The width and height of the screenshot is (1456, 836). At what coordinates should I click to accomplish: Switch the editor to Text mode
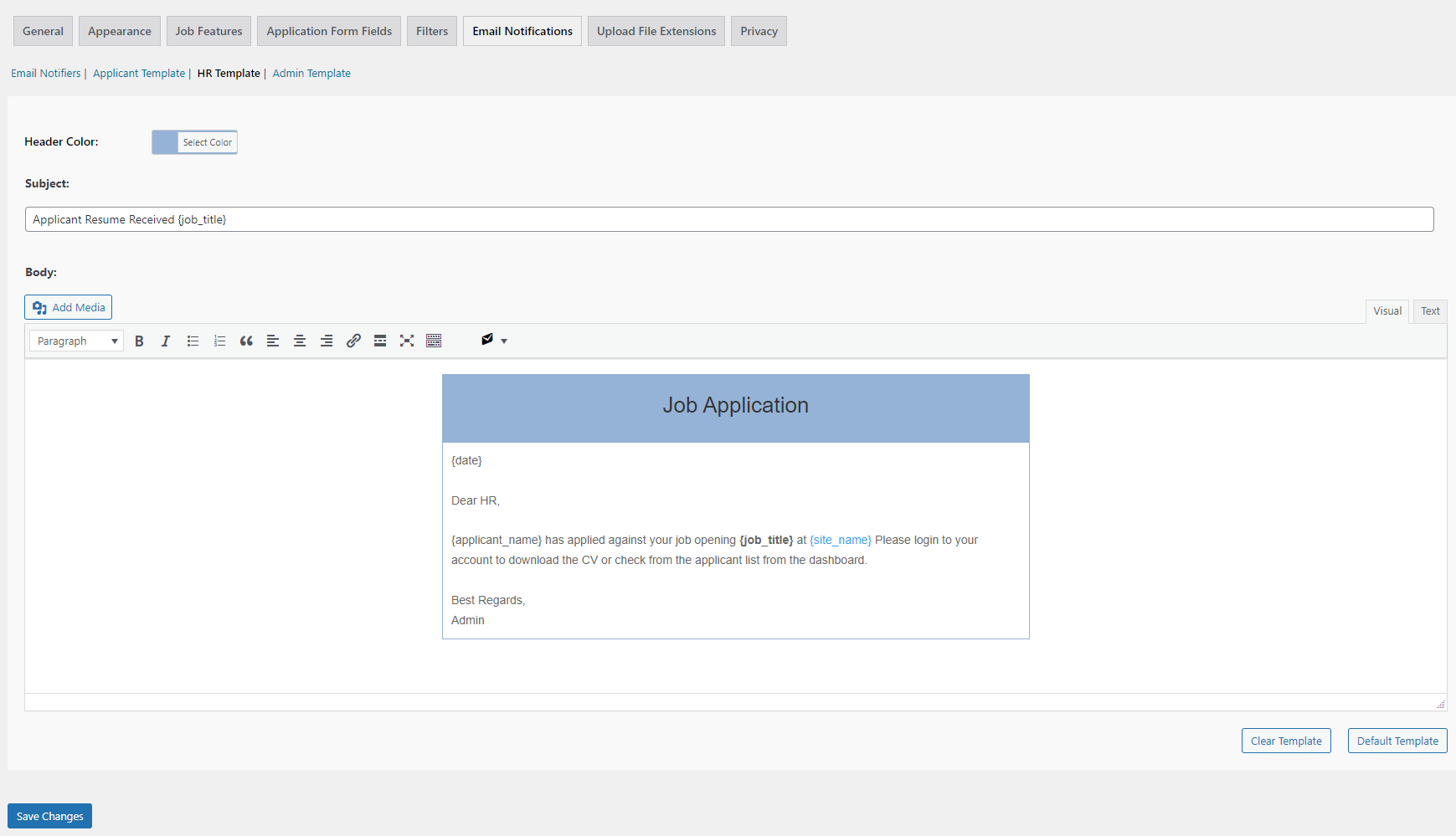click(x=1429, y=310)
